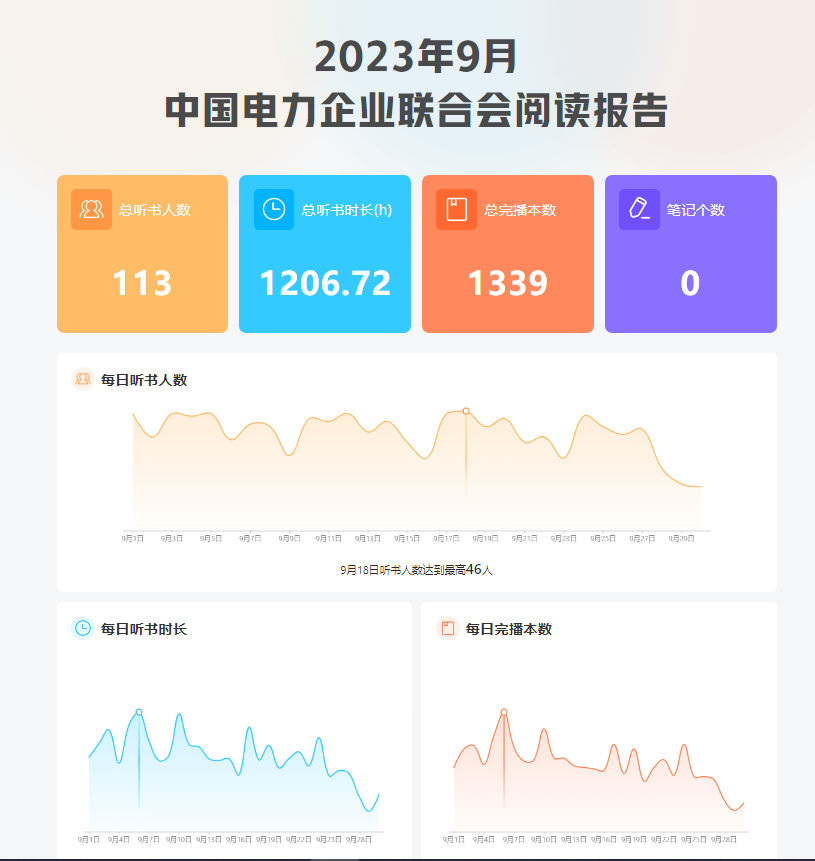This screenshot has height=861, width=815.
Task: Click 9月22日 on the 每日听书时长 axis
Action: tap(299, 840)
